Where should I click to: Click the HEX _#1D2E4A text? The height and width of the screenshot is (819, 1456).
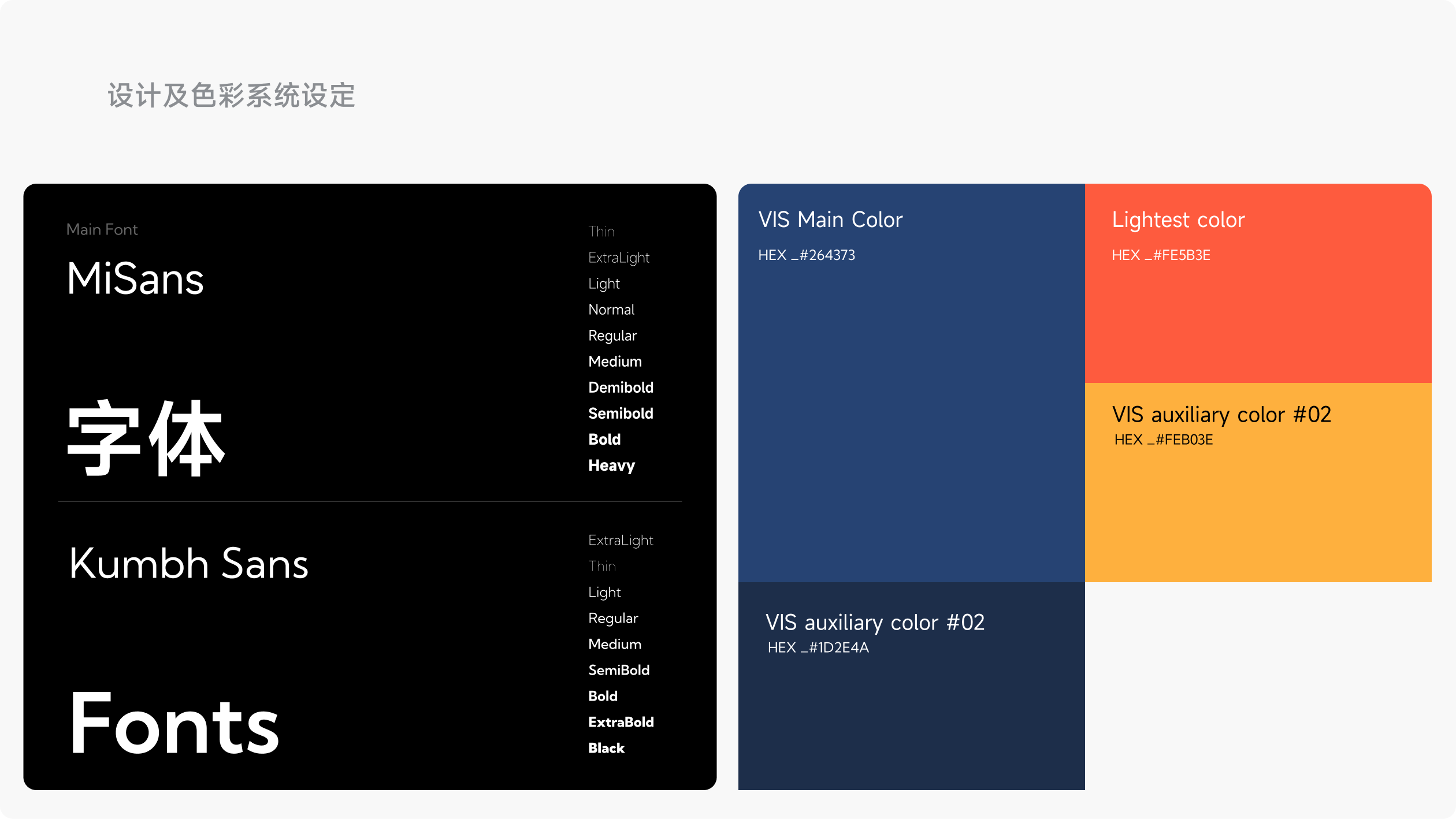(818, 648)
